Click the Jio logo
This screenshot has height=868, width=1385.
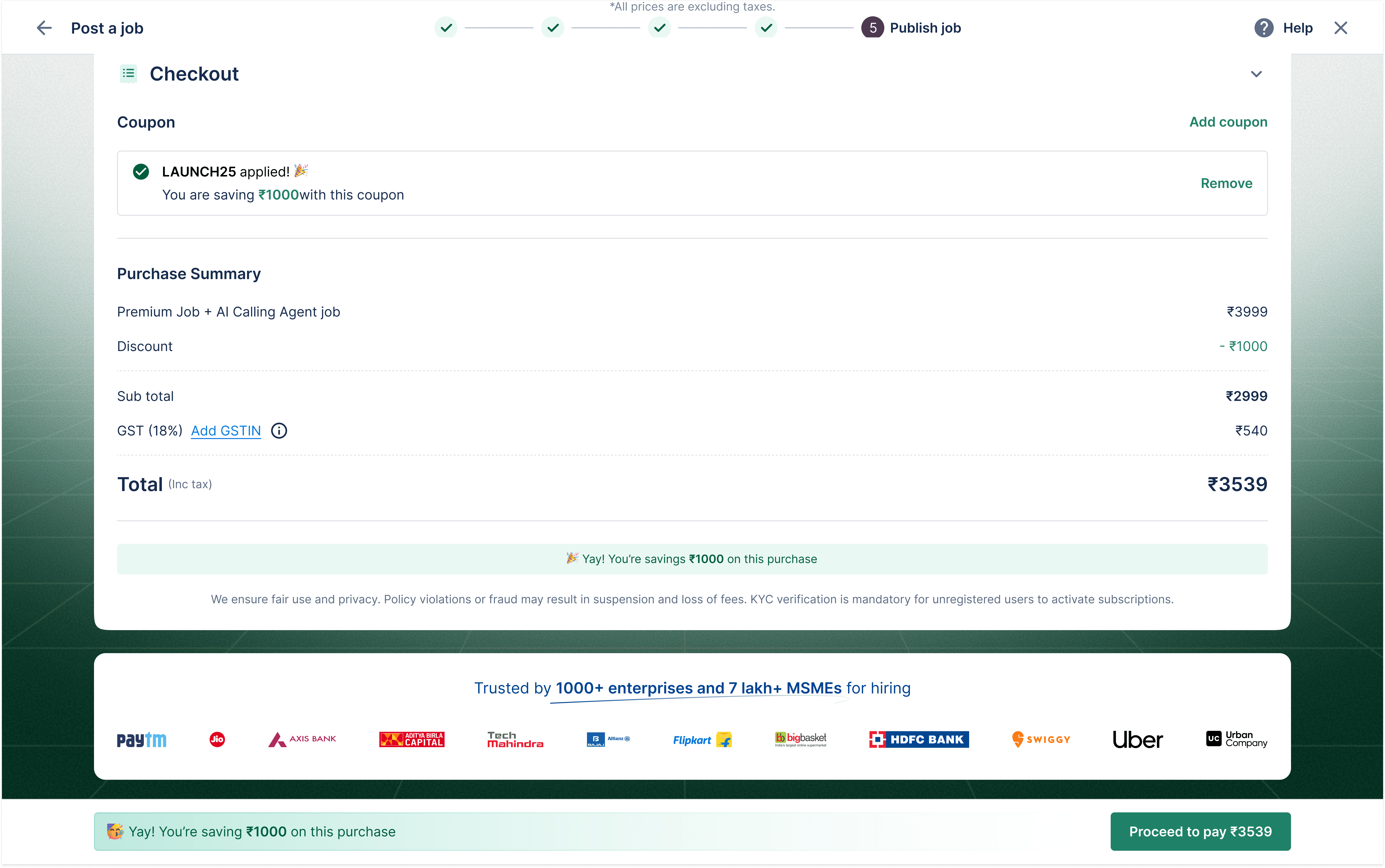217,739
